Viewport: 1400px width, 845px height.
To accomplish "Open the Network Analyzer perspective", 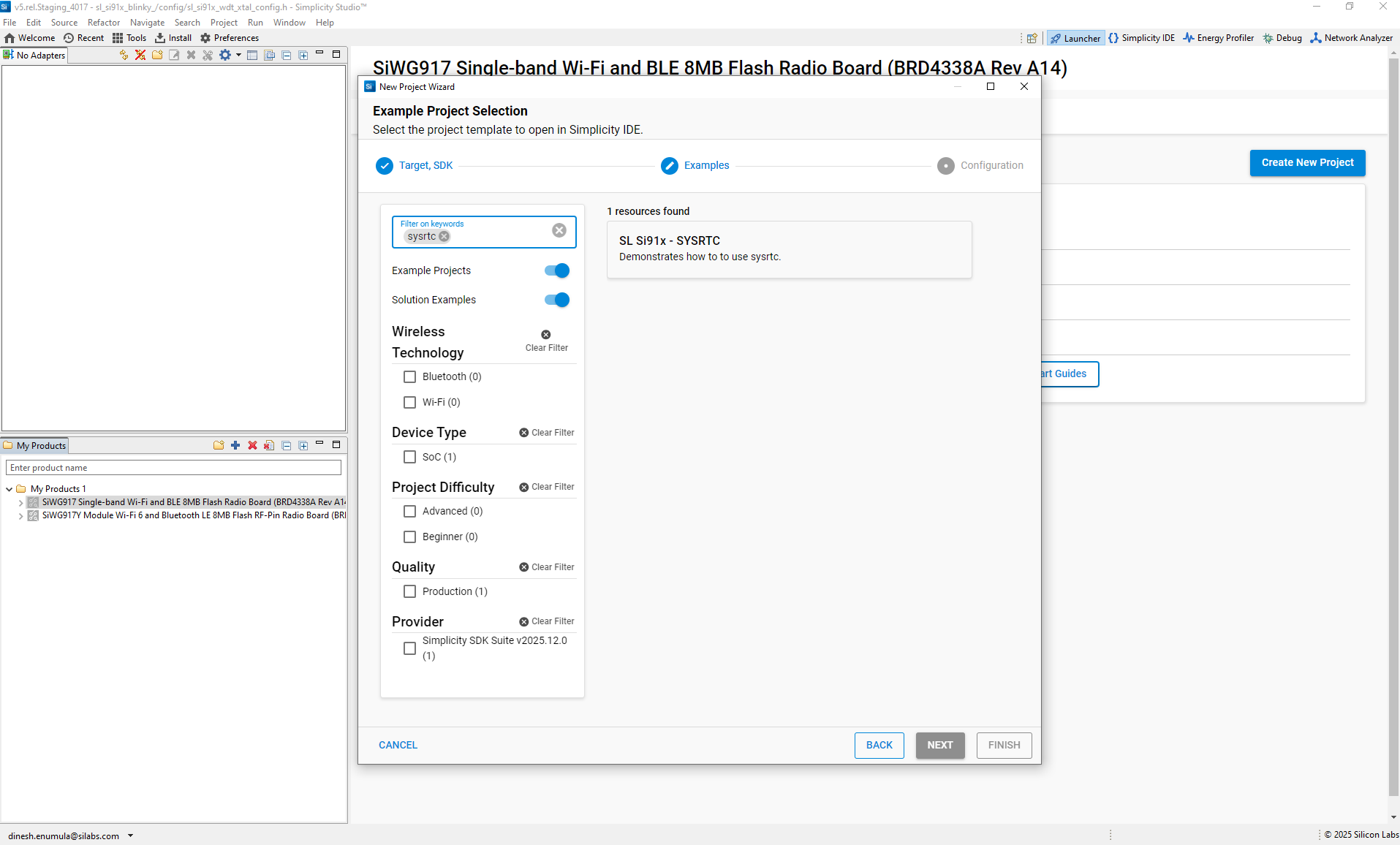I will click(1351, 38).
